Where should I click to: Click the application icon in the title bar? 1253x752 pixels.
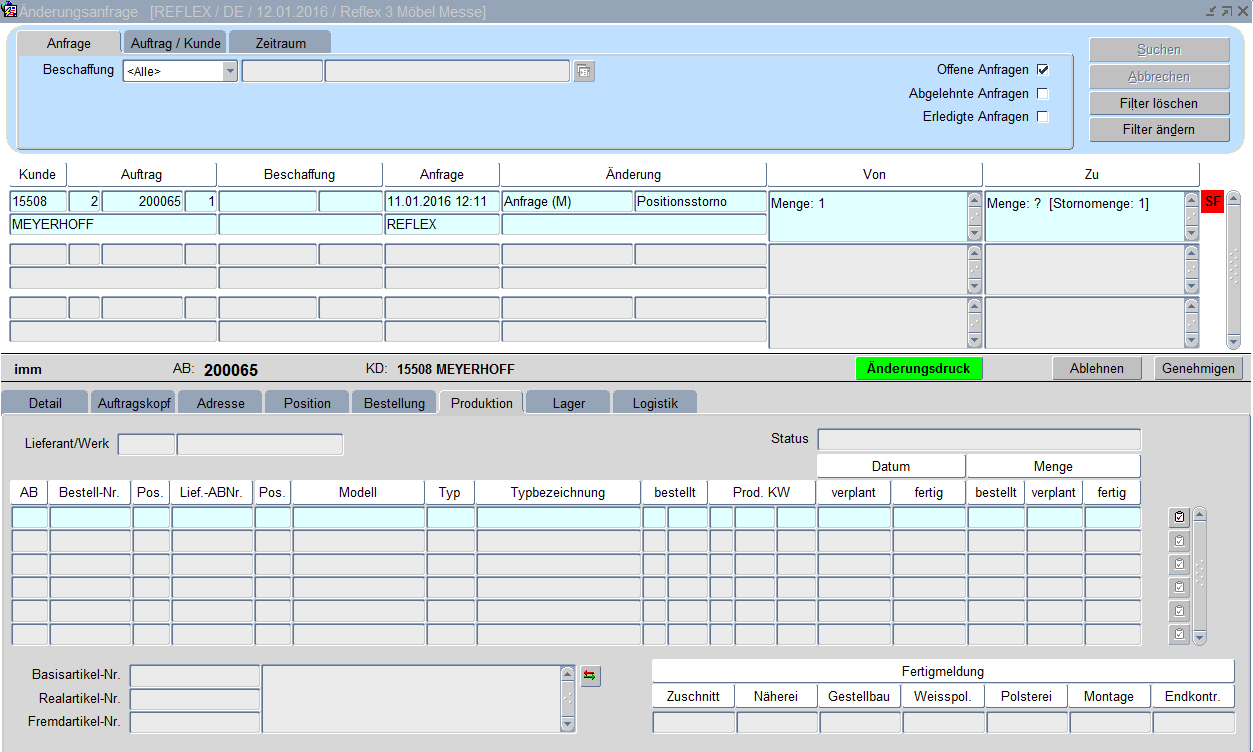(9, 10)
